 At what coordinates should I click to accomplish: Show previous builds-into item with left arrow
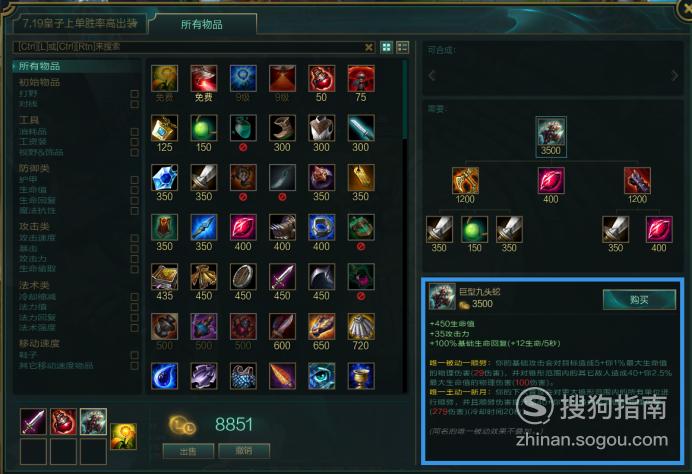pos(432,75)
